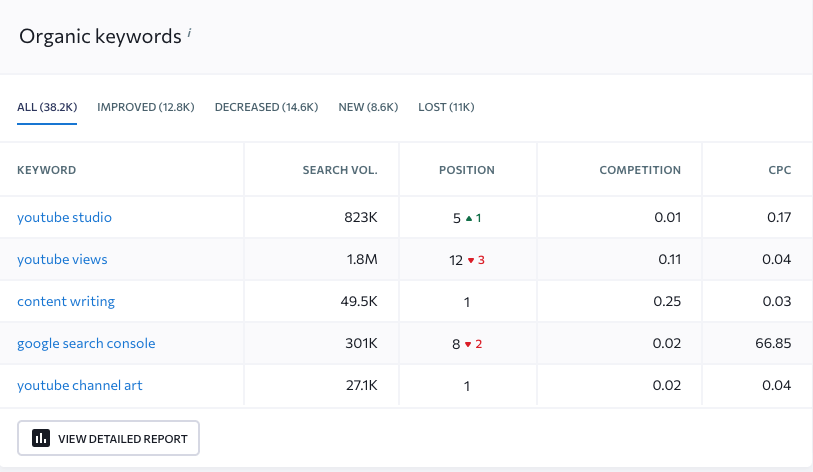Screen dimensions: 813x472
Task: Click the 0.01 competition value
Action: [667, 217]
